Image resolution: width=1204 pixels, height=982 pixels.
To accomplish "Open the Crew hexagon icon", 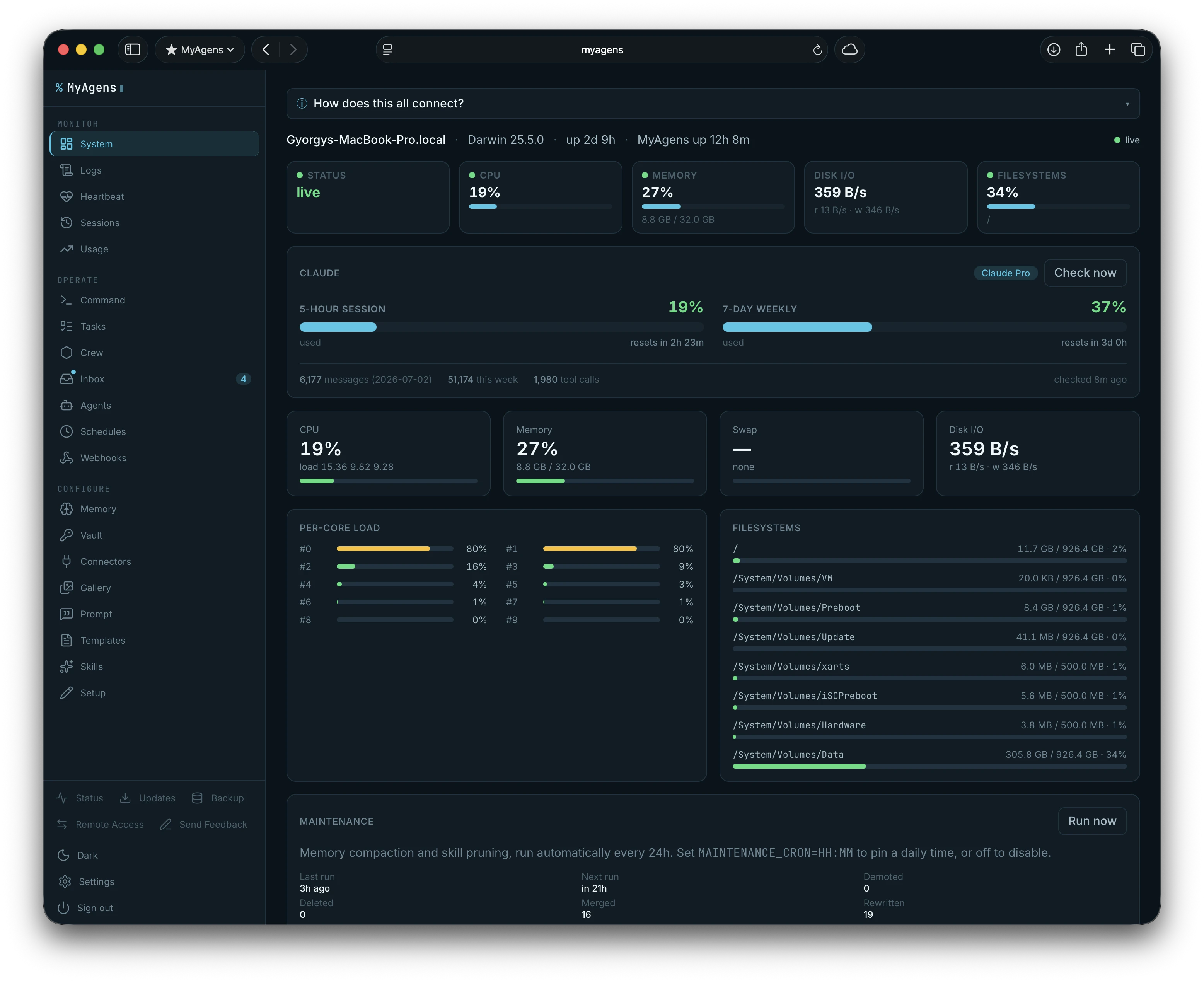I will coord(66,353).
